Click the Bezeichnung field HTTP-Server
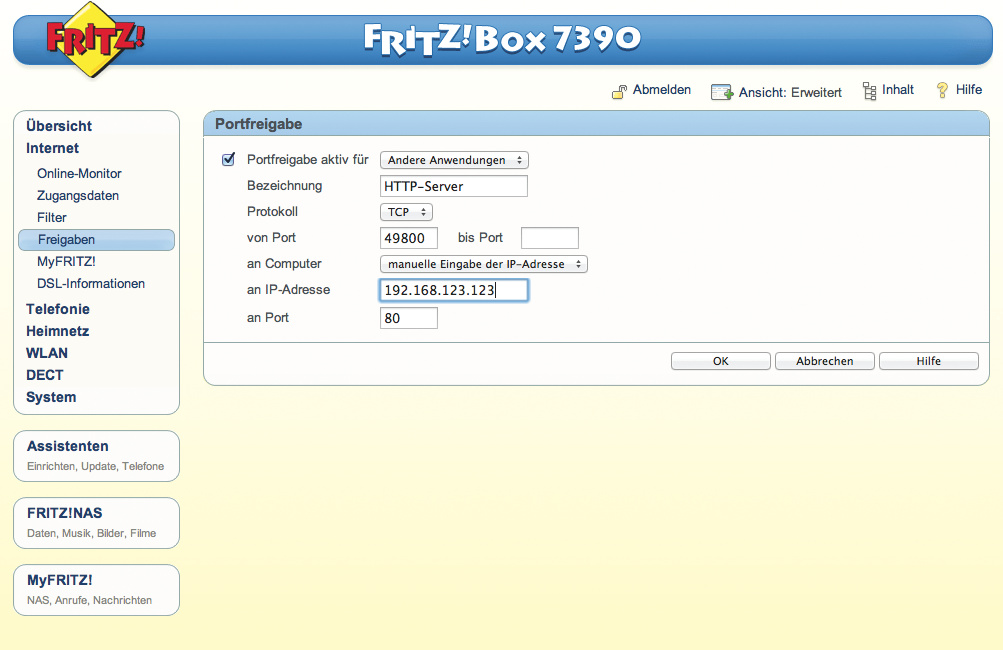The image size is (1003, 650). [x=454, y=186]
